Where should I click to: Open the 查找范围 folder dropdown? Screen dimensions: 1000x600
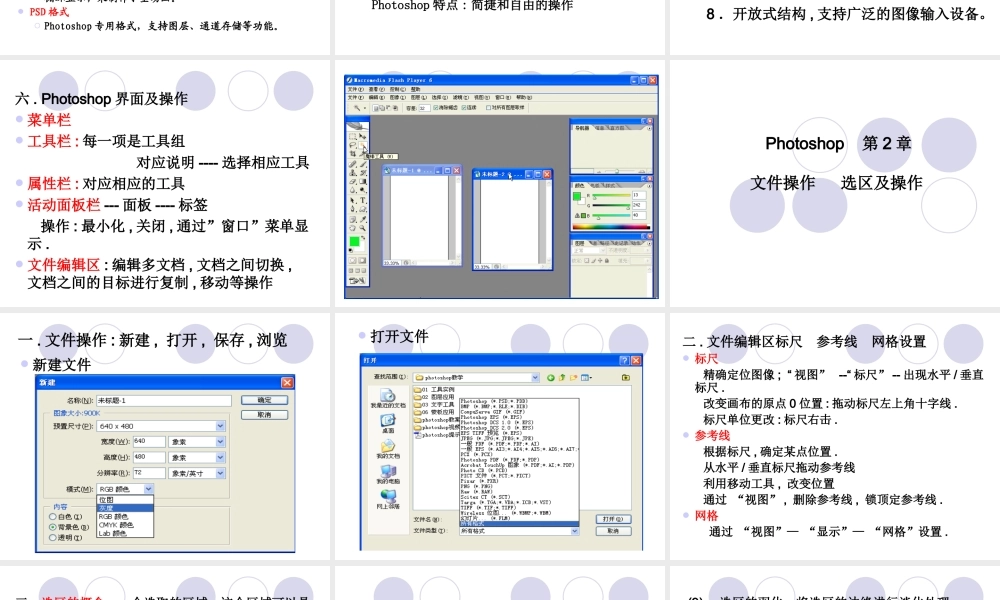476,377
